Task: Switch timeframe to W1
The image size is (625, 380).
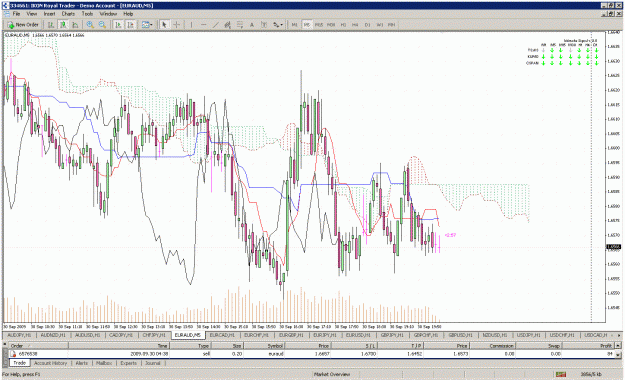Action: pyautogui.click(x=380, y=25)
